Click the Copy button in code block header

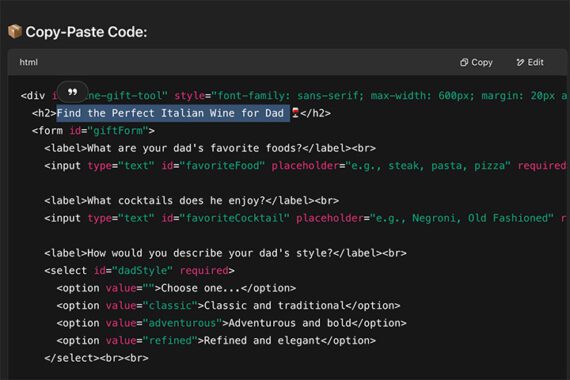click(476, 63)
